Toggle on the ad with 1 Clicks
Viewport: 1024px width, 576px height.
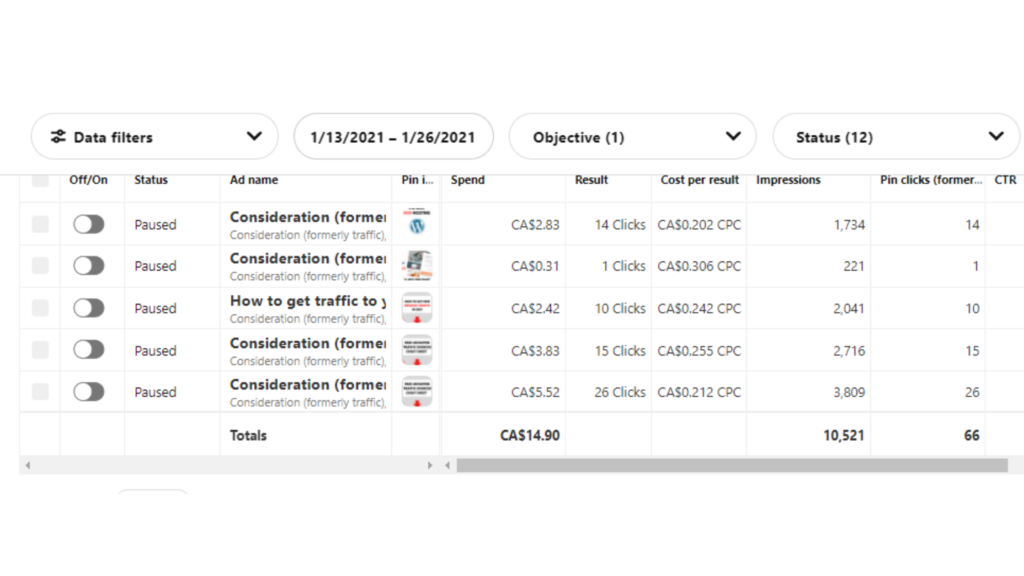click(89, 265)
